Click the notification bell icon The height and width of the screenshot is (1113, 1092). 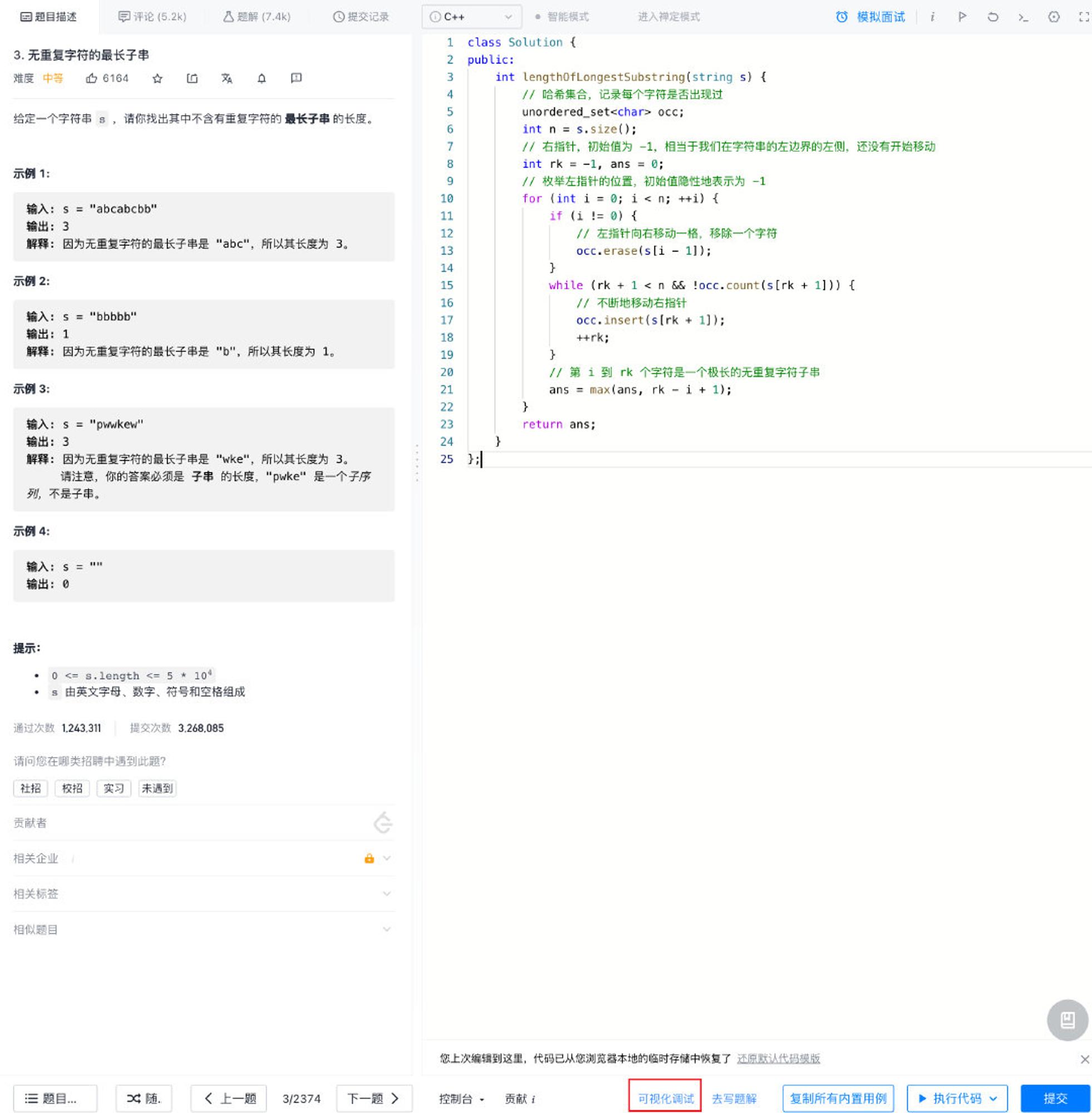pos(262,78)
